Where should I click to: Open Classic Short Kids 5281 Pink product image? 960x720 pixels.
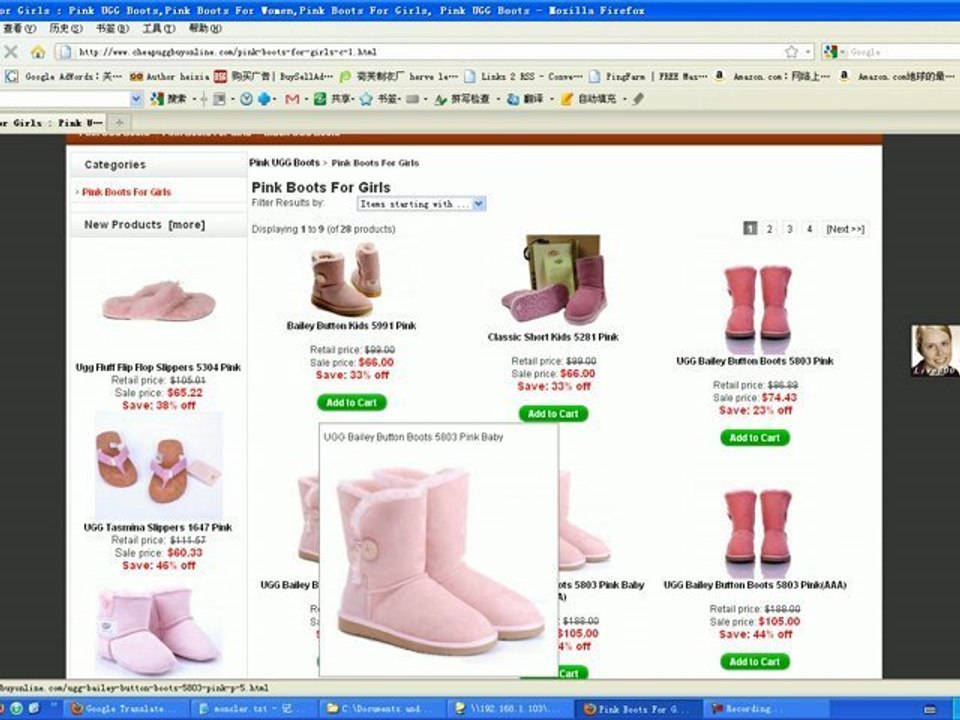[x=554, y=280]
